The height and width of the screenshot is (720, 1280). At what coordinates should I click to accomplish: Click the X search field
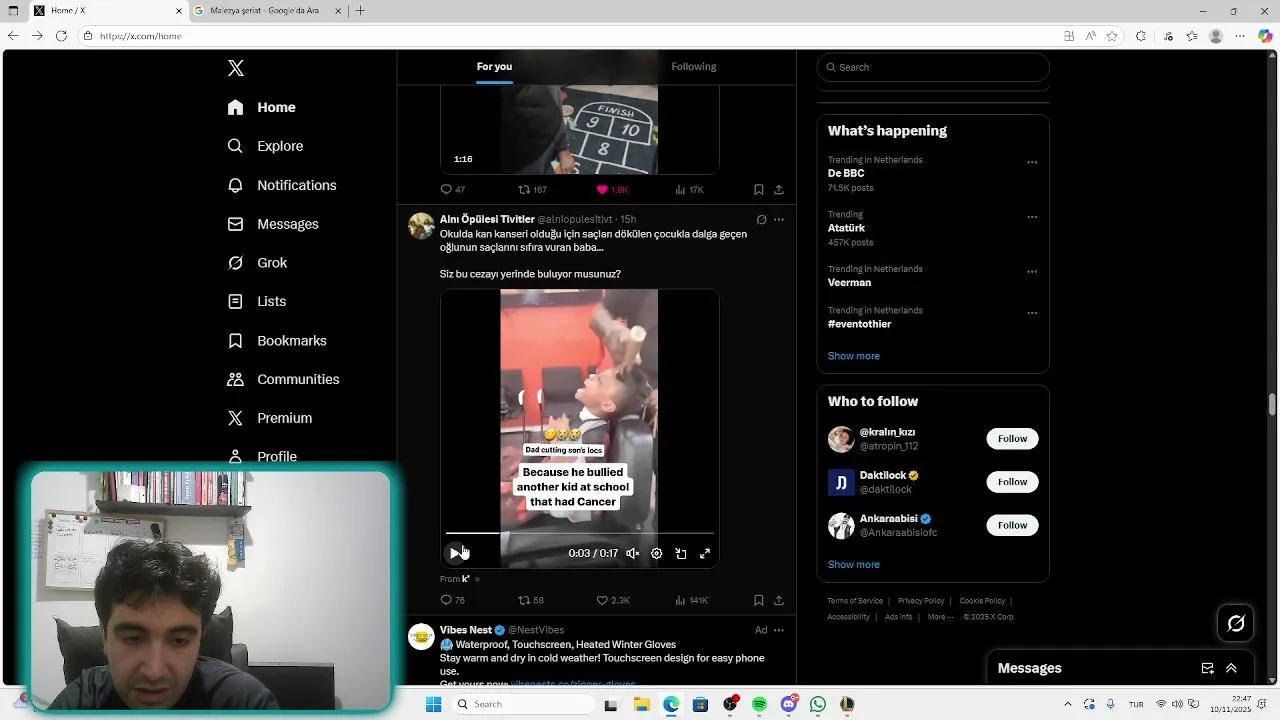[933, 67]
